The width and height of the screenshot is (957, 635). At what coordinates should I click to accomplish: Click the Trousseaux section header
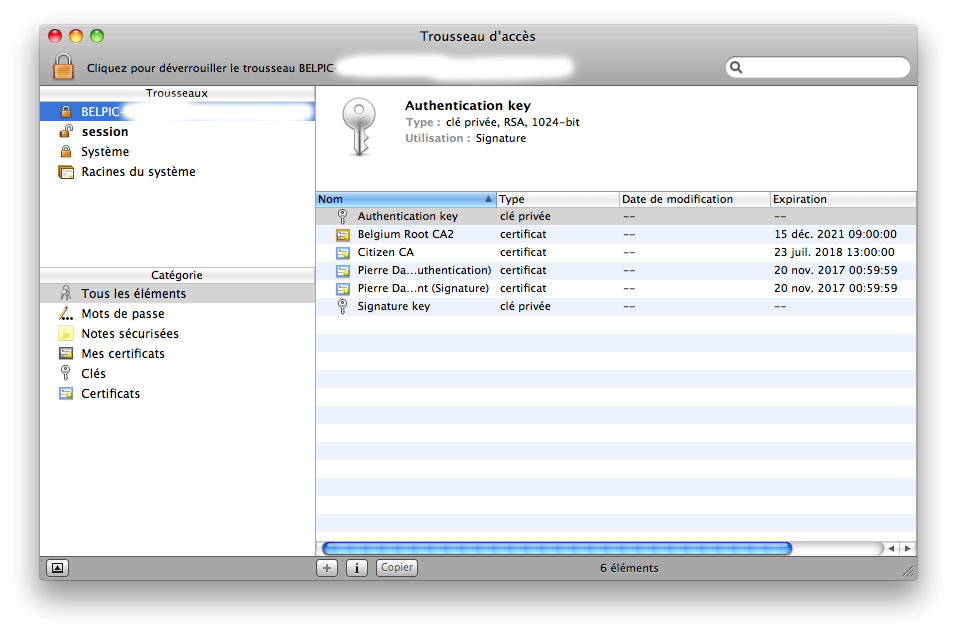click(x=177, y=93)
